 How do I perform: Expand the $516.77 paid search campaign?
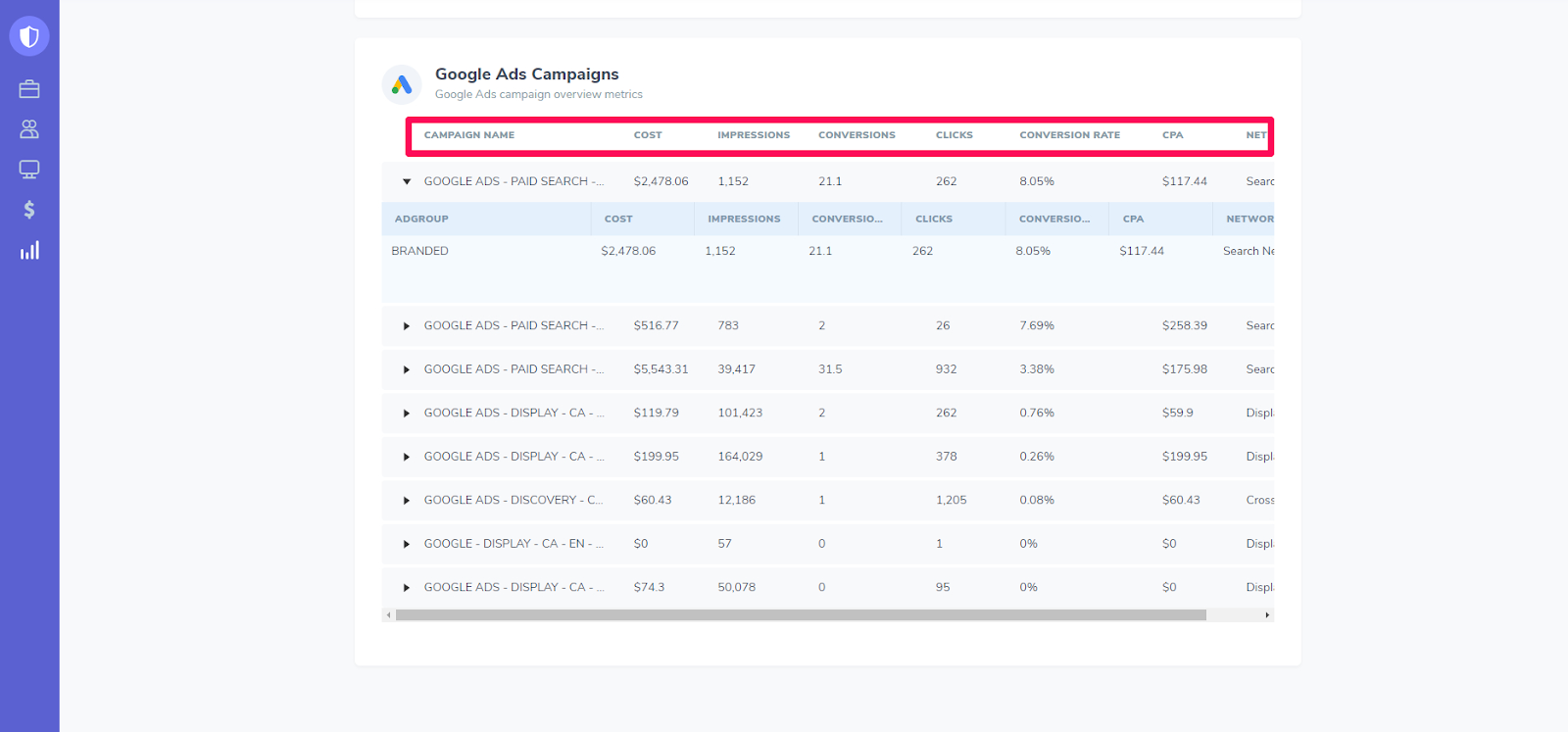click(407, 326)
